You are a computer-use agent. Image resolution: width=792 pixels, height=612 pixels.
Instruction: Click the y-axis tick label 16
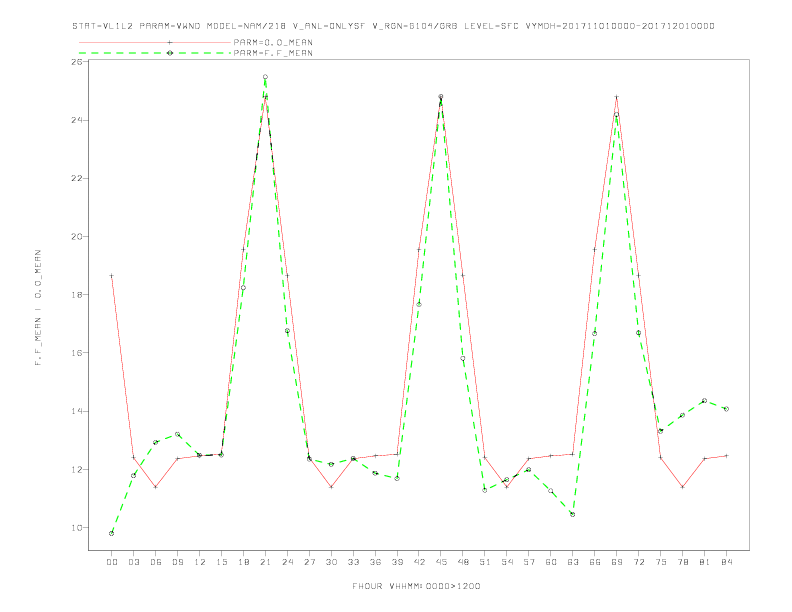tap(77, 352)
